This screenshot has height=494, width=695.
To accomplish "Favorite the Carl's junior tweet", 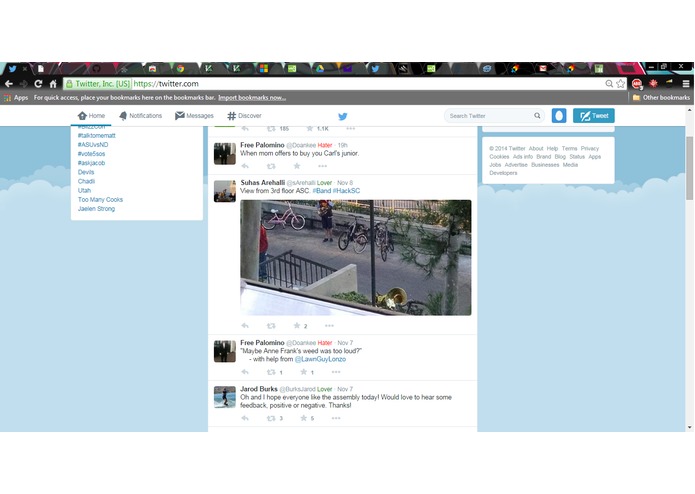I will [x=297, y=166].
